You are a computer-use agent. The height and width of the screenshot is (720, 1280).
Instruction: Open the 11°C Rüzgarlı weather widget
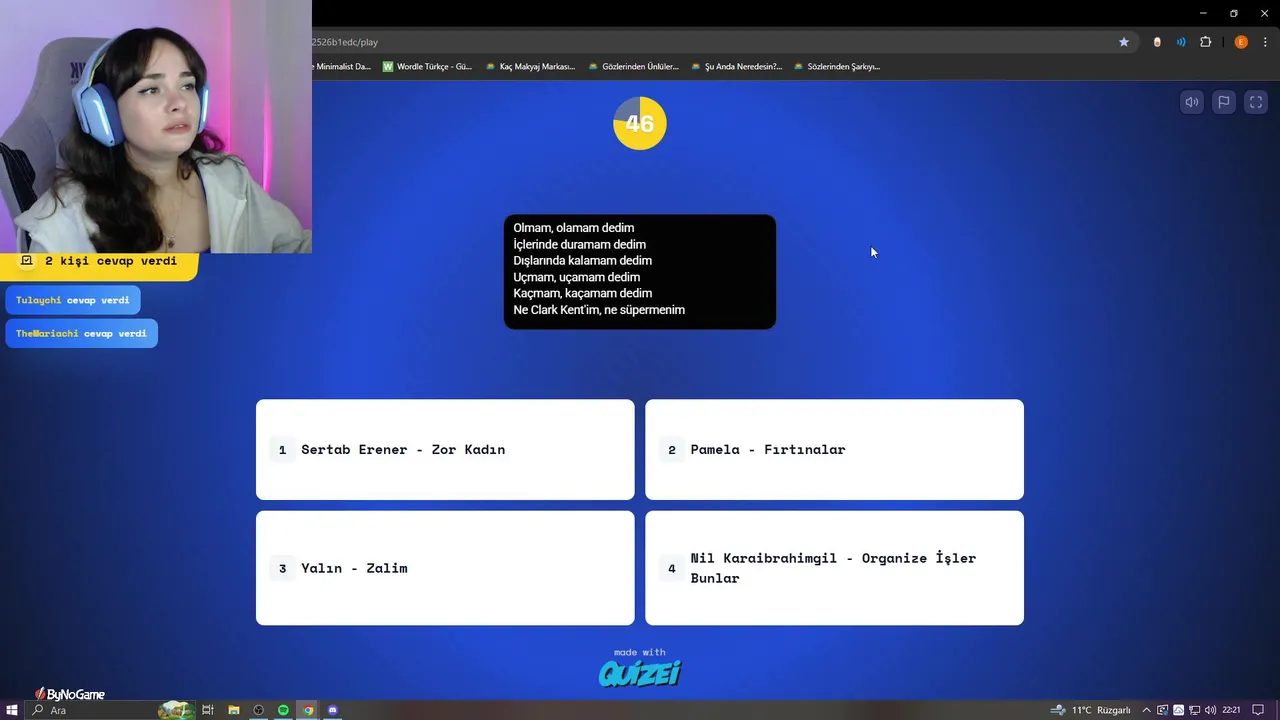coord(1091,710)
